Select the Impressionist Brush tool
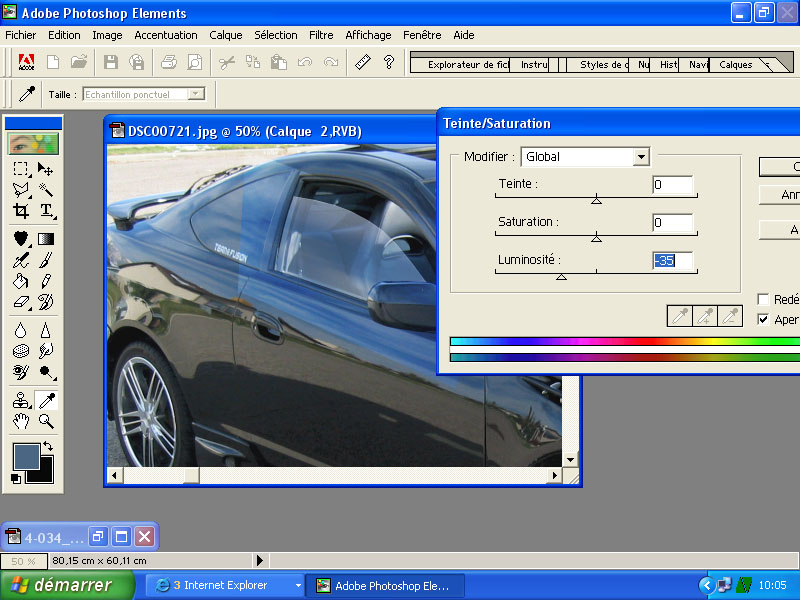The image size is (800, 600). (x=45, y=302)
